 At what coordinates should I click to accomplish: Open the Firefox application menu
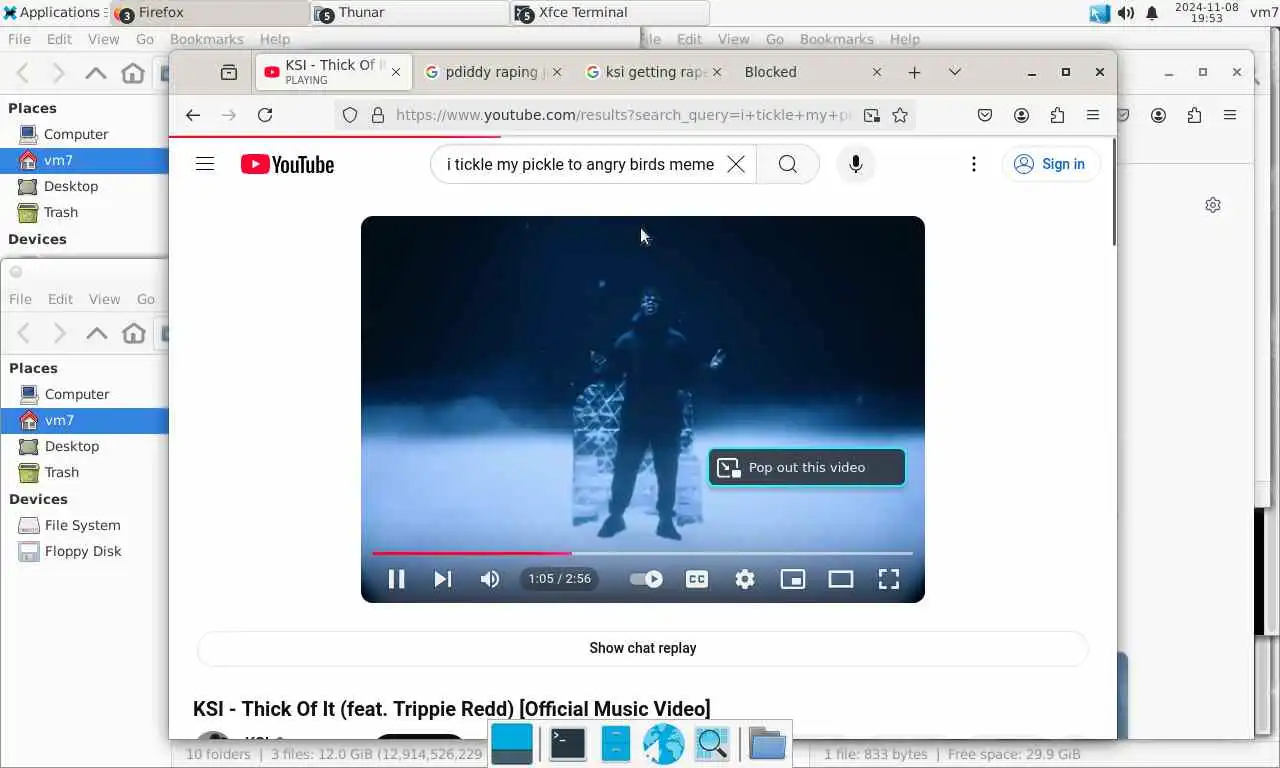click(1093, 115)
